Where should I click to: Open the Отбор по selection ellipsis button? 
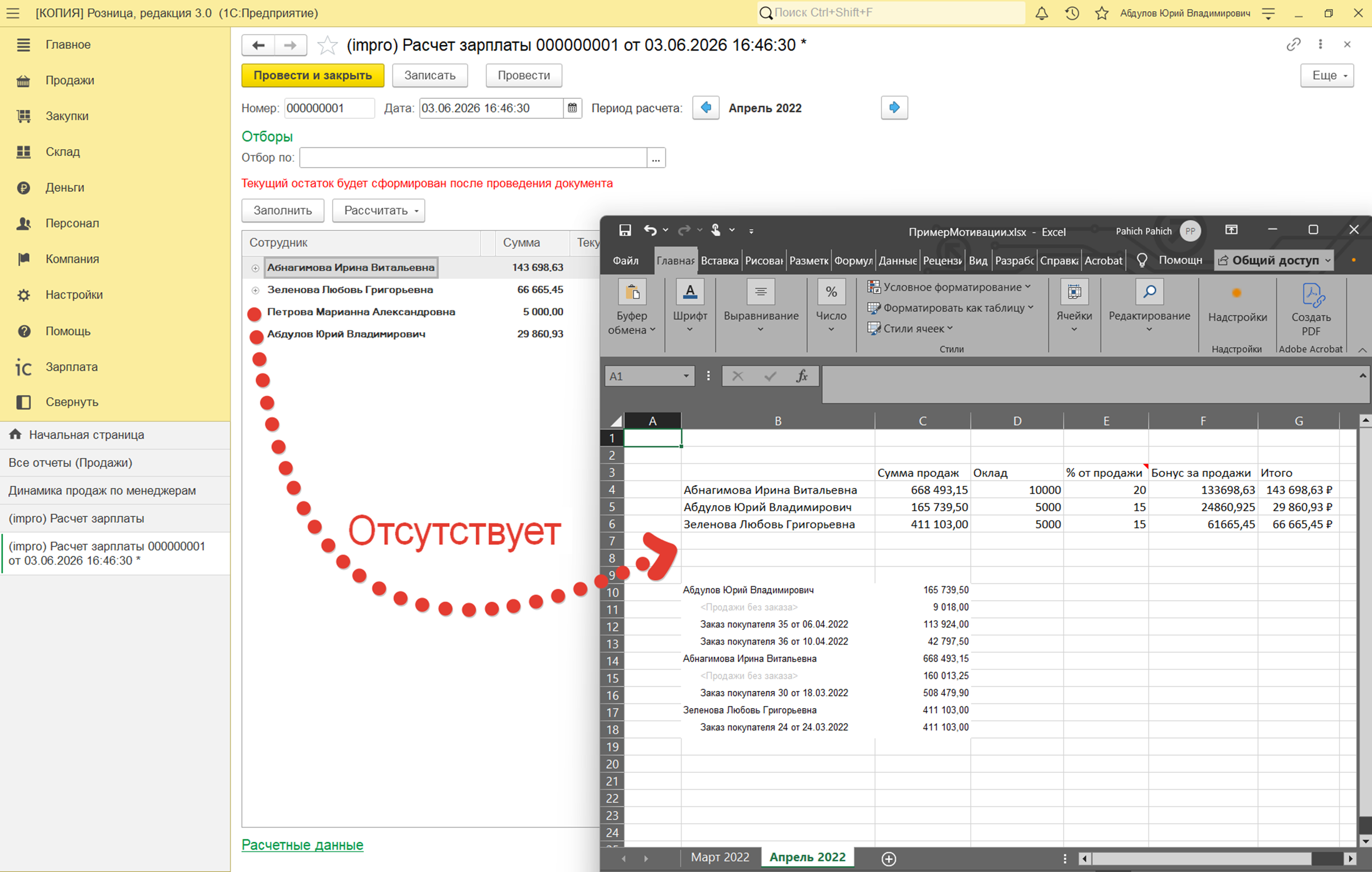[656, 158]
